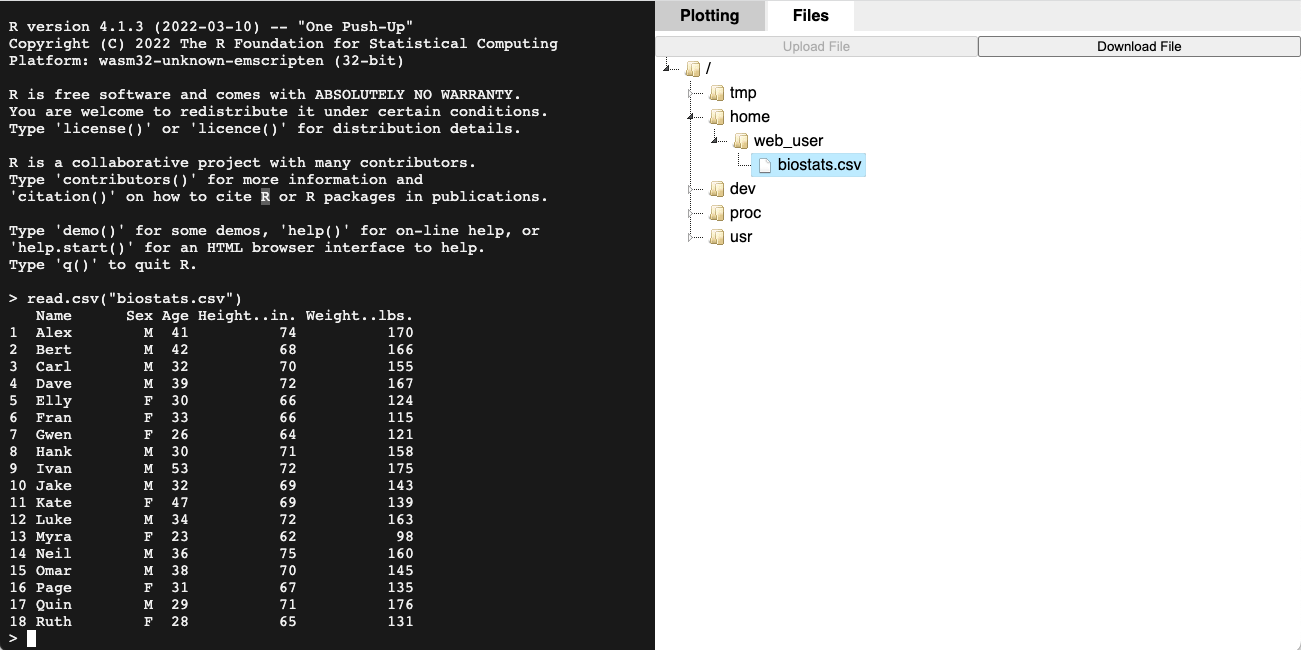
Task: Click the biostats.csv file icon
Action: (765, 165)
